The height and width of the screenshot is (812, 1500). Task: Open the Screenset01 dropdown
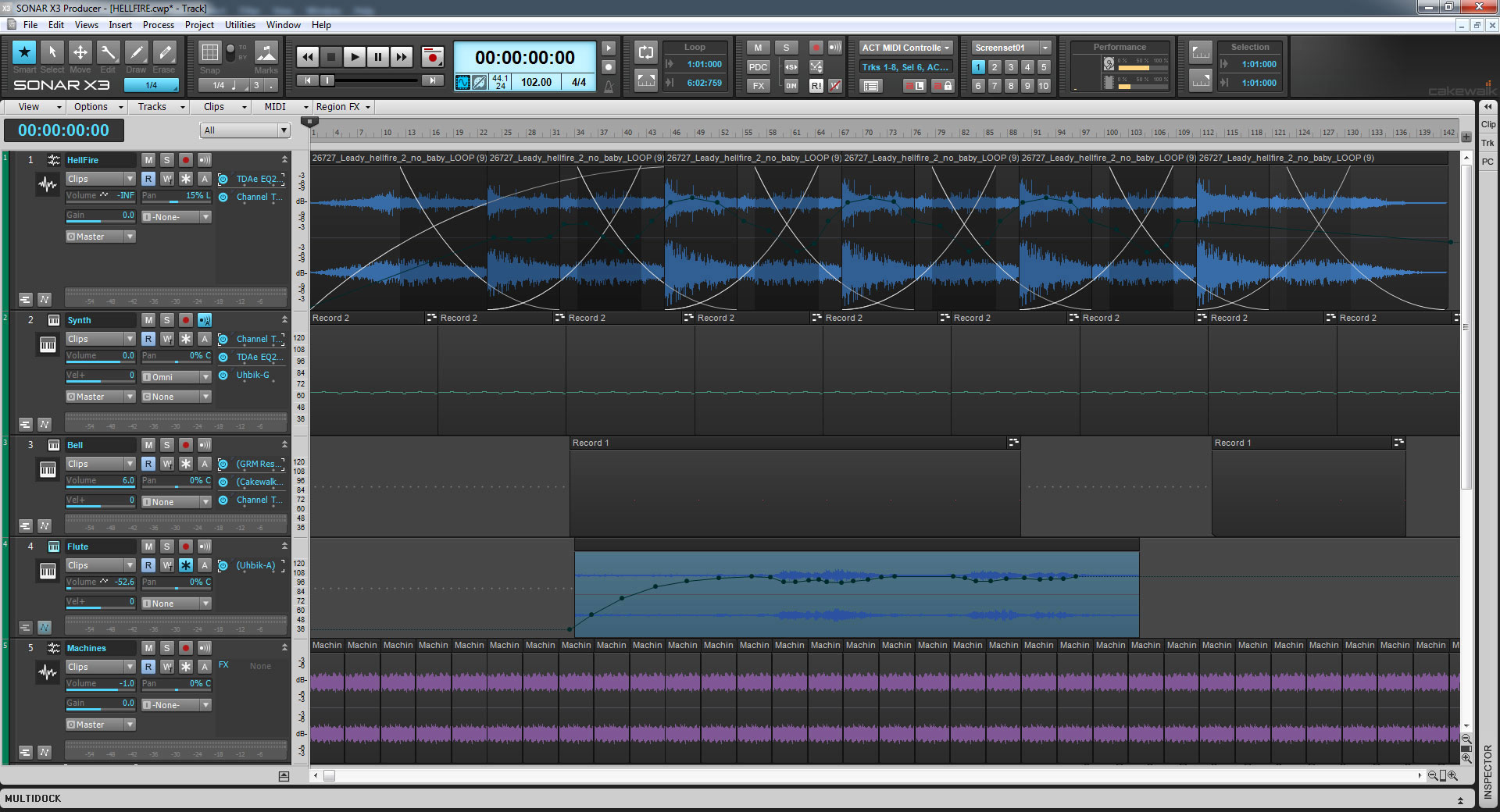(1047, 47)
